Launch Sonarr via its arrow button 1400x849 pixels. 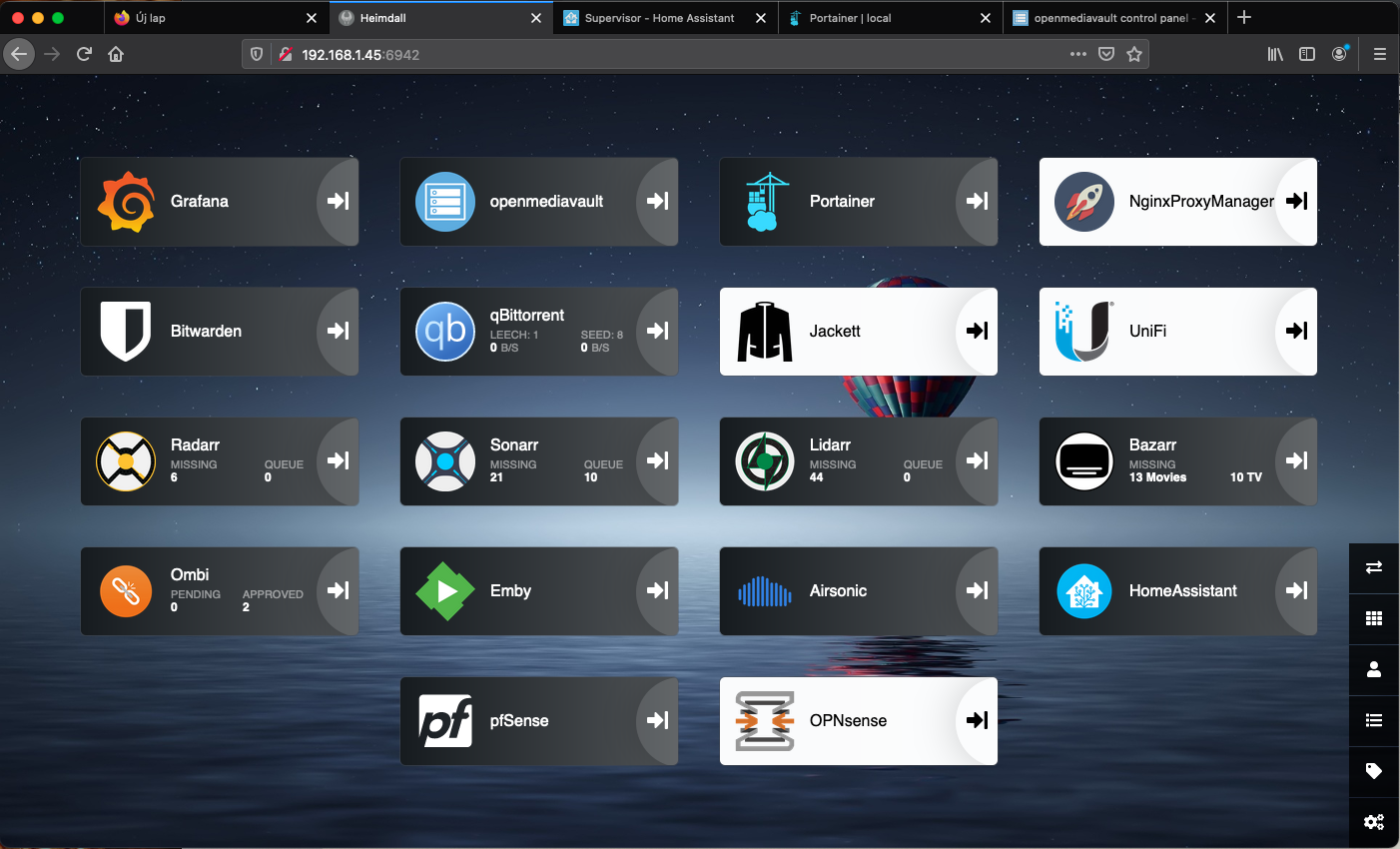[x=658, y=460]
